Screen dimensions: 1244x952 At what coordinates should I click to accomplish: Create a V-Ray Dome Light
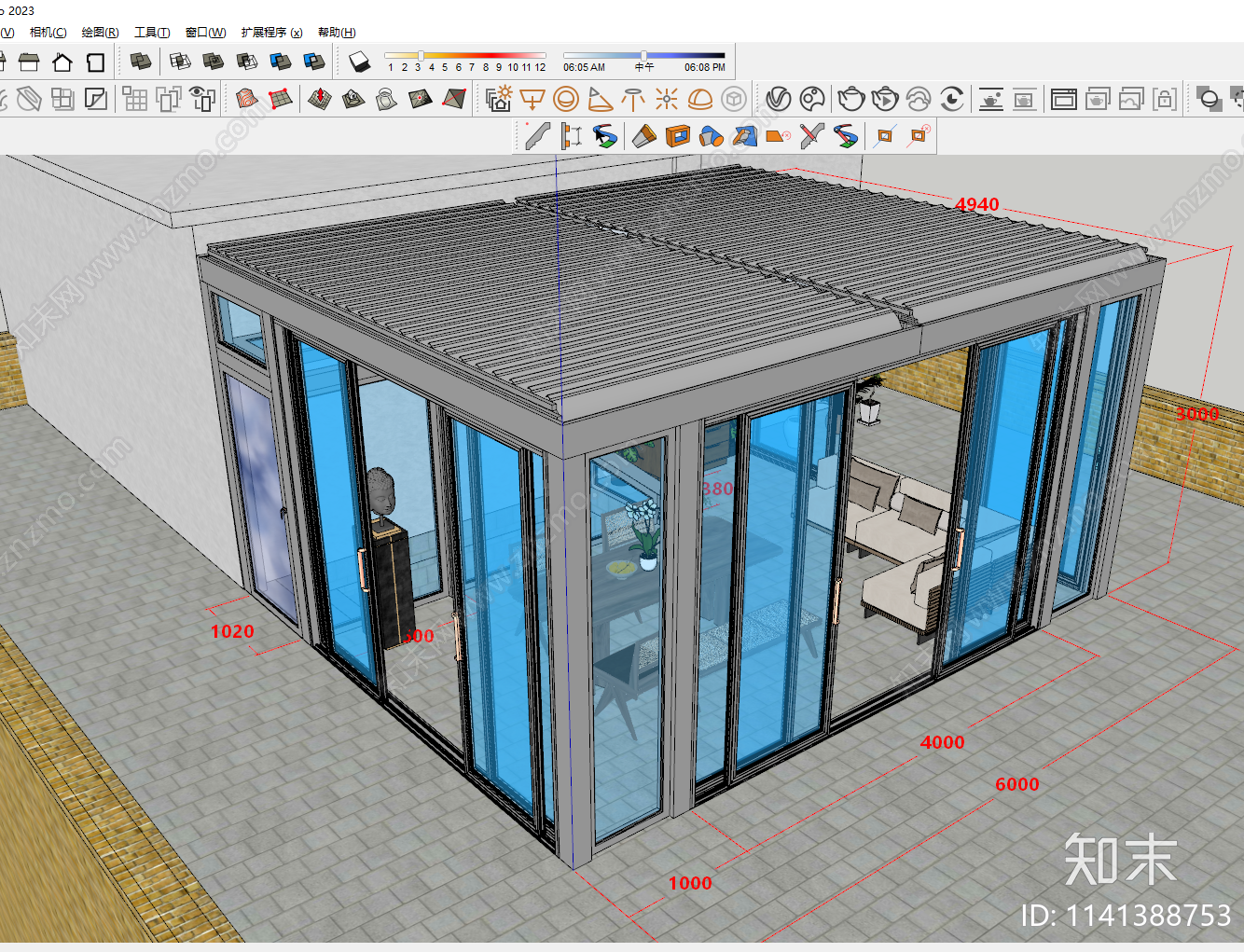point(700,99)
